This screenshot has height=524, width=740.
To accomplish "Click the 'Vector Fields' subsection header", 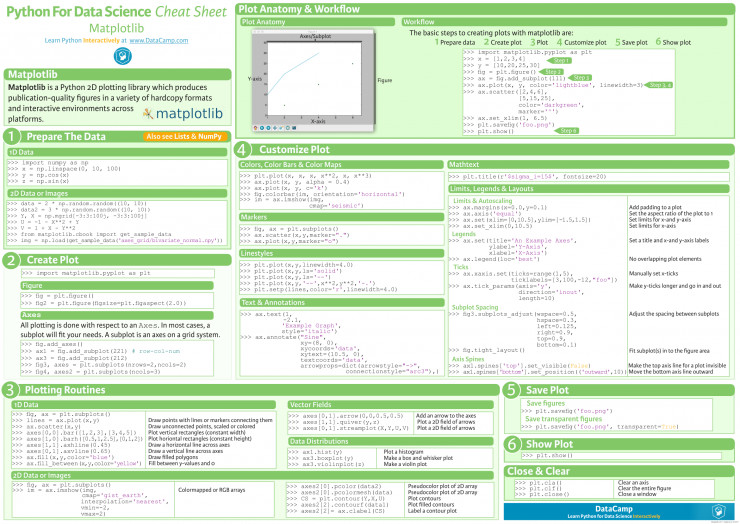I will click(x=391, y=405).
